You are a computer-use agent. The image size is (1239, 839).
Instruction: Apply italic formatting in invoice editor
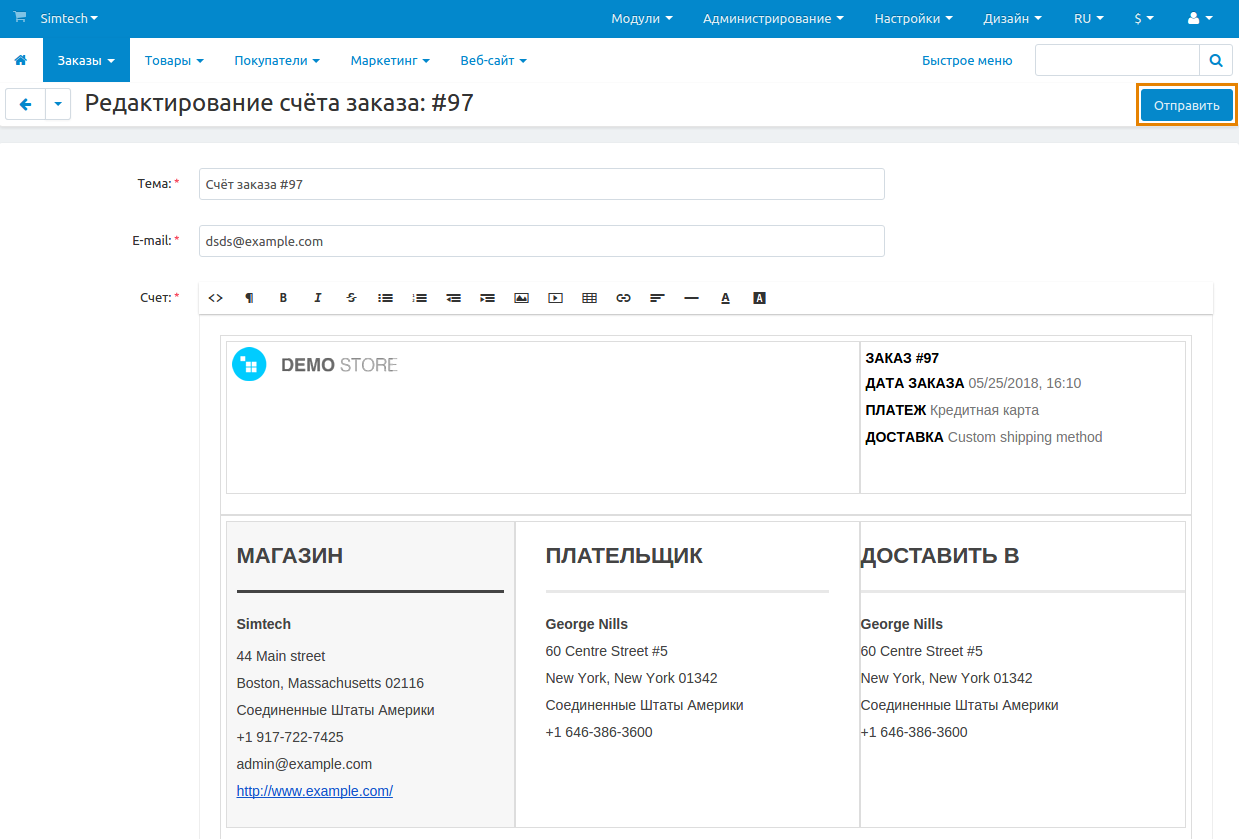[317, 298]
